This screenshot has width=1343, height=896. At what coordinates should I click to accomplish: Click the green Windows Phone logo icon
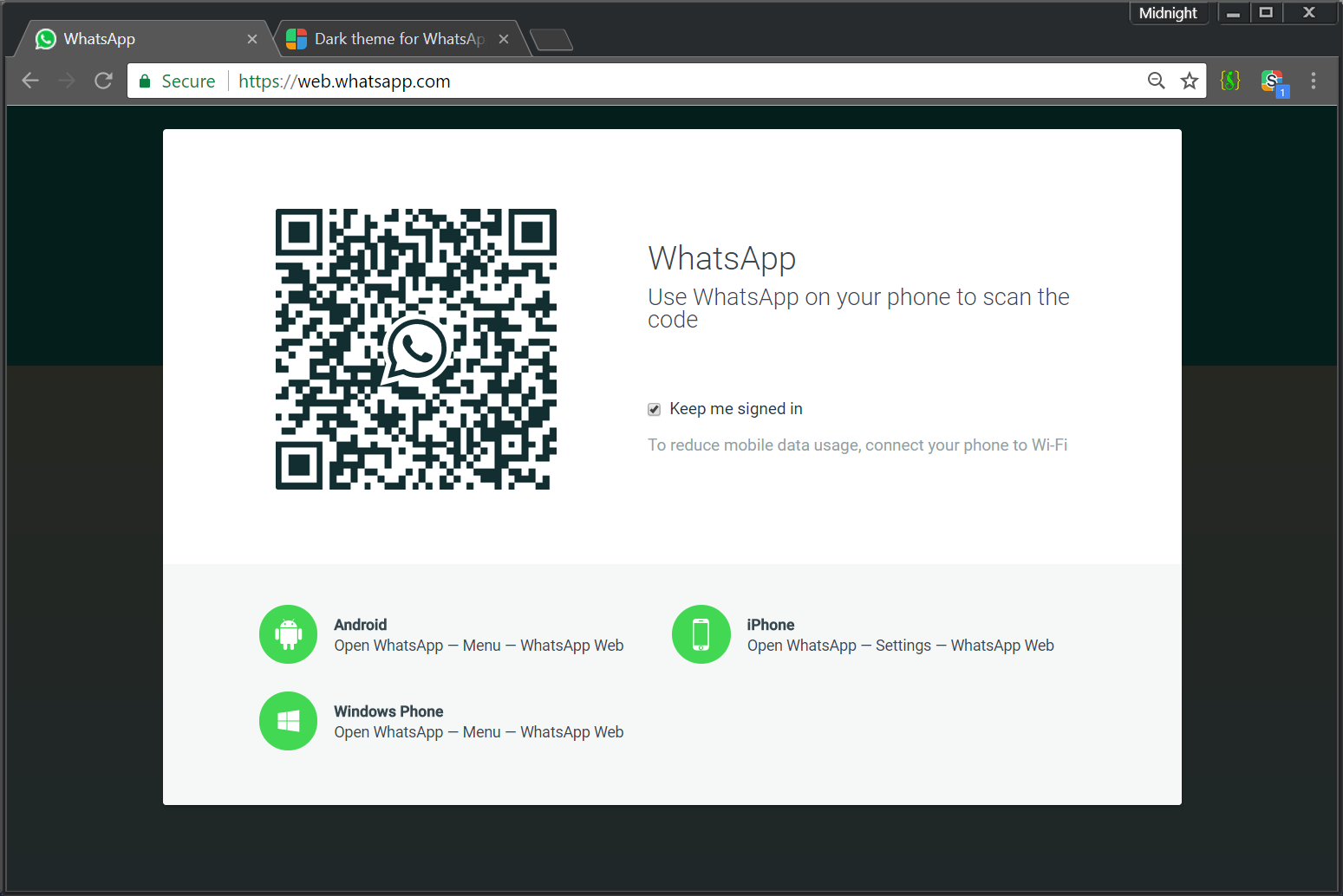289,721
